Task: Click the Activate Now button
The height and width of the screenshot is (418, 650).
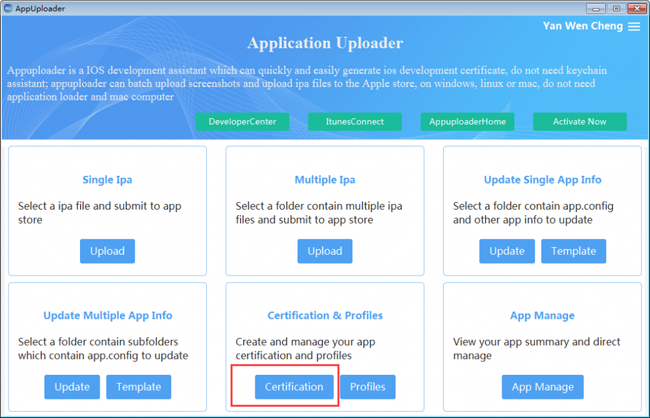Action: pos(580,122)
